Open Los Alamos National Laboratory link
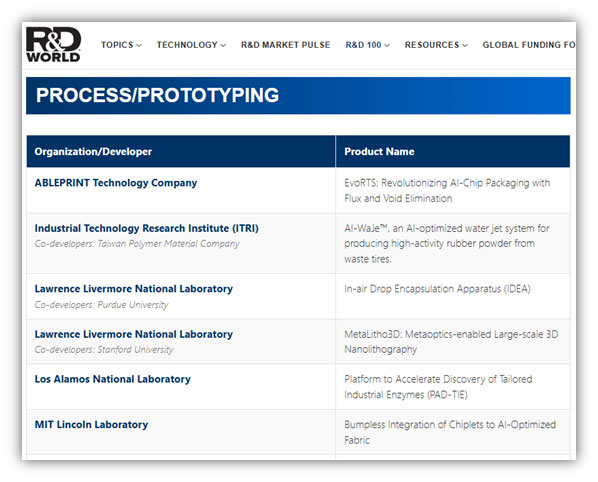This screenshot has height=482, width=598. pyautogui.click(x=113, y=379)
